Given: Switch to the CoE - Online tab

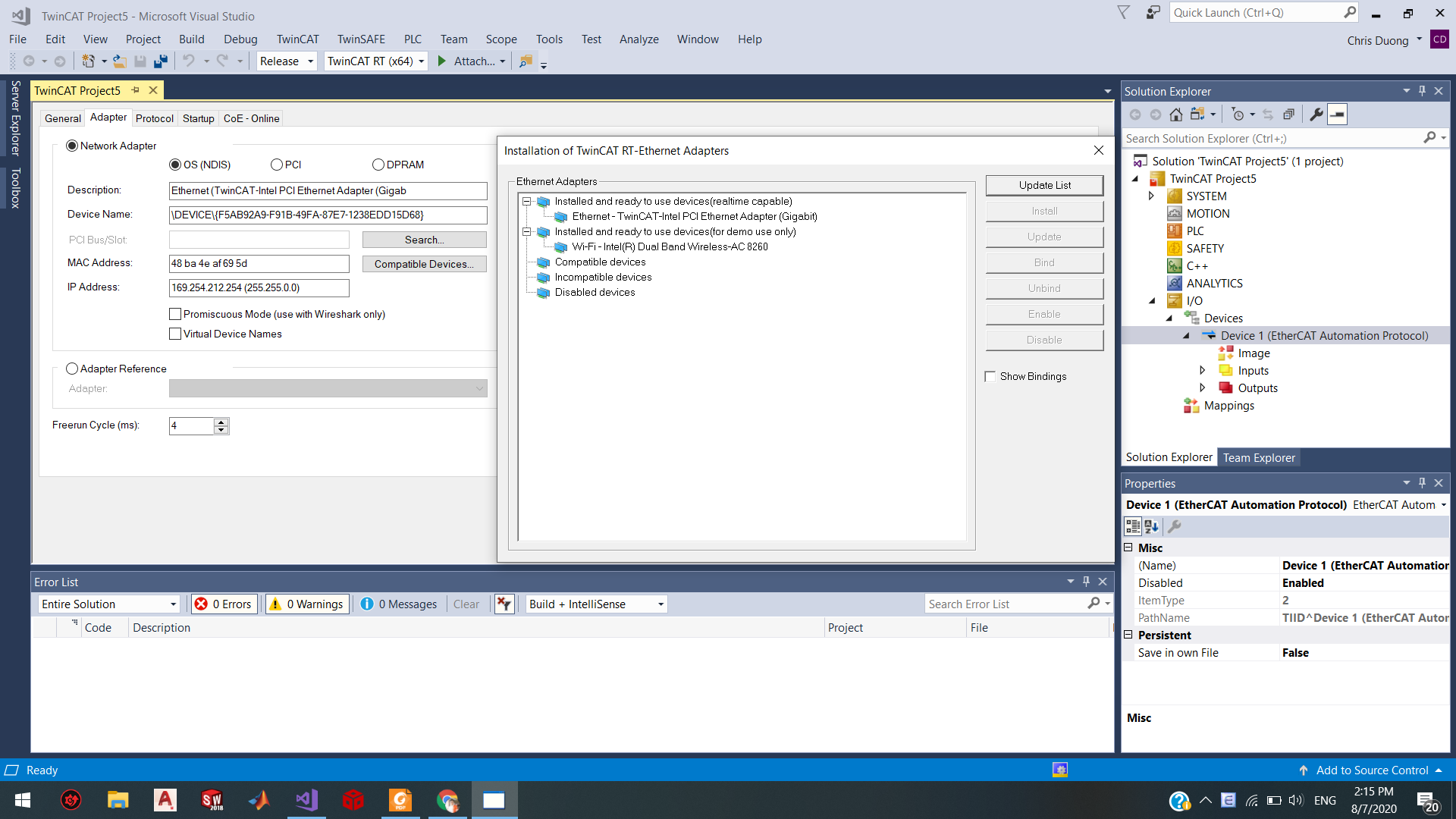Looking at the screenshot, I should [x=251, y=118].
